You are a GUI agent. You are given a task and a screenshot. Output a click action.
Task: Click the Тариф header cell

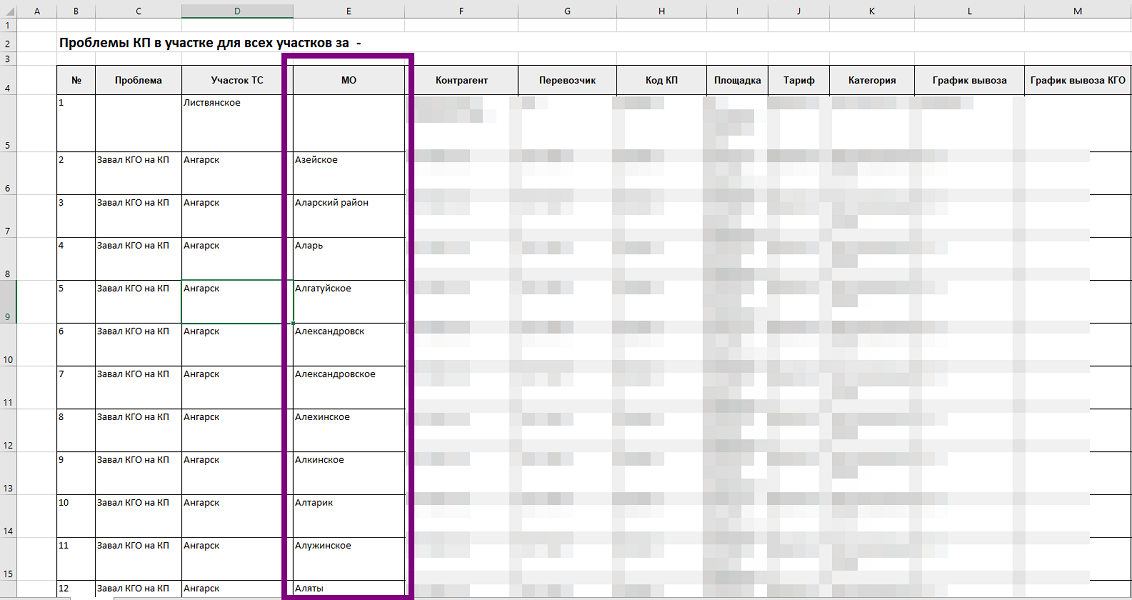point(798,80)
